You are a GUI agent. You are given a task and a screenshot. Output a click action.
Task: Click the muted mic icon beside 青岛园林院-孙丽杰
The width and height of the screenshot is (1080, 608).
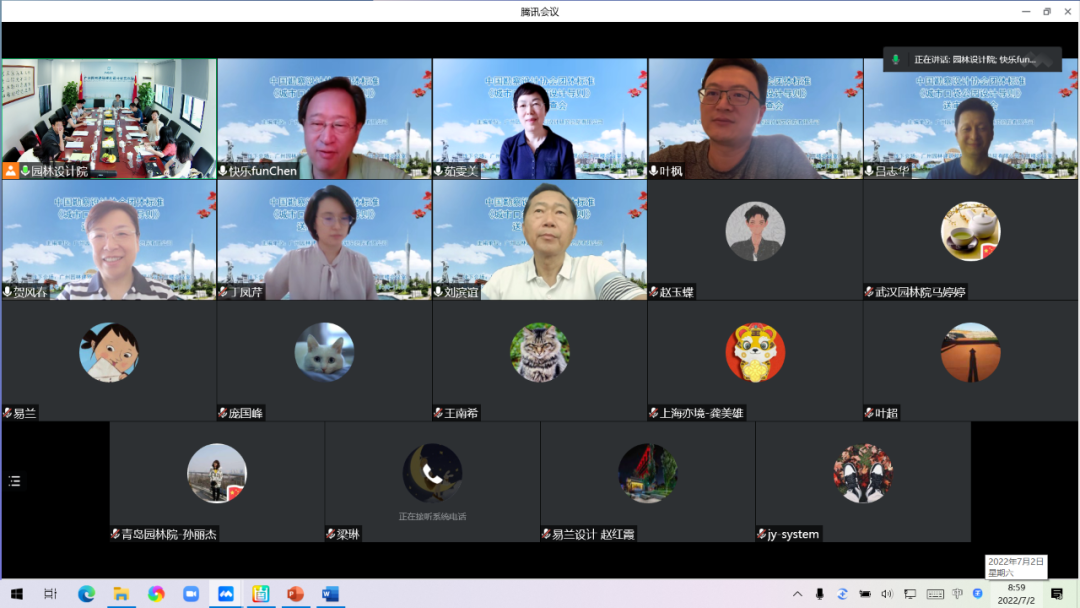pyautogui.click(x=116, y=534)
